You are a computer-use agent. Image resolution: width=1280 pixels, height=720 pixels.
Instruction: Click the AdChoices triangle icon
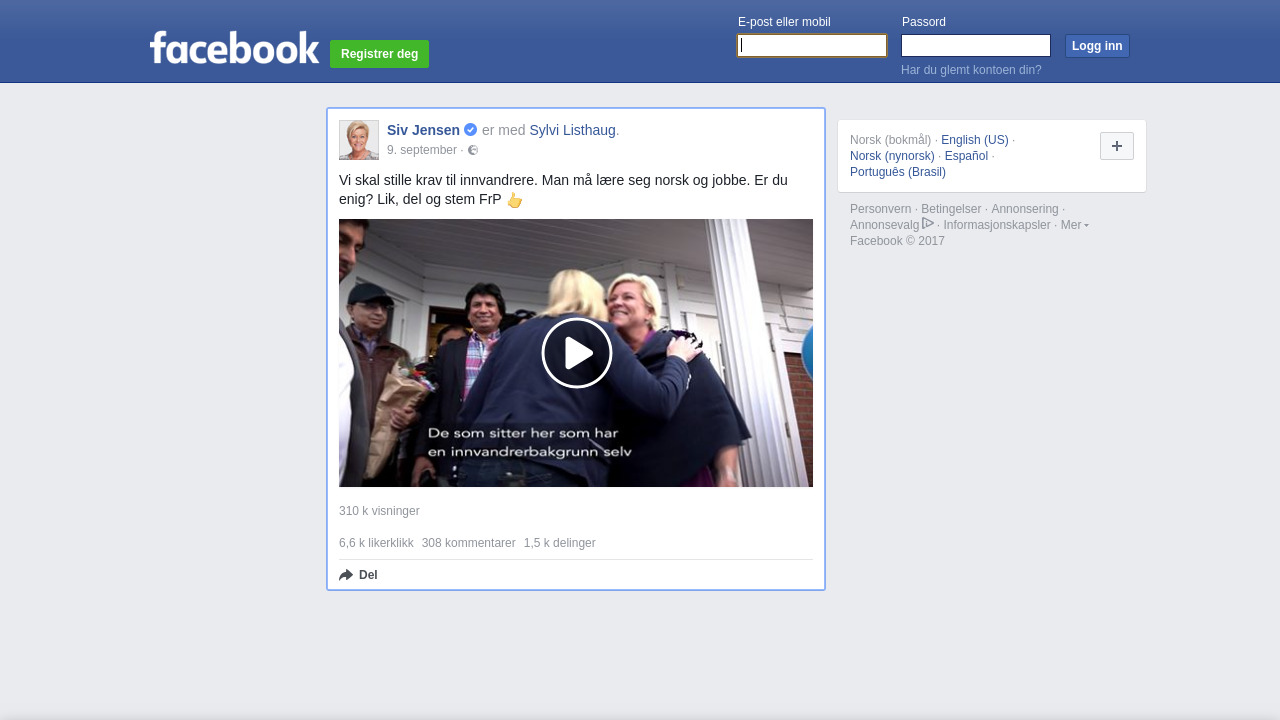coord(928,223)
